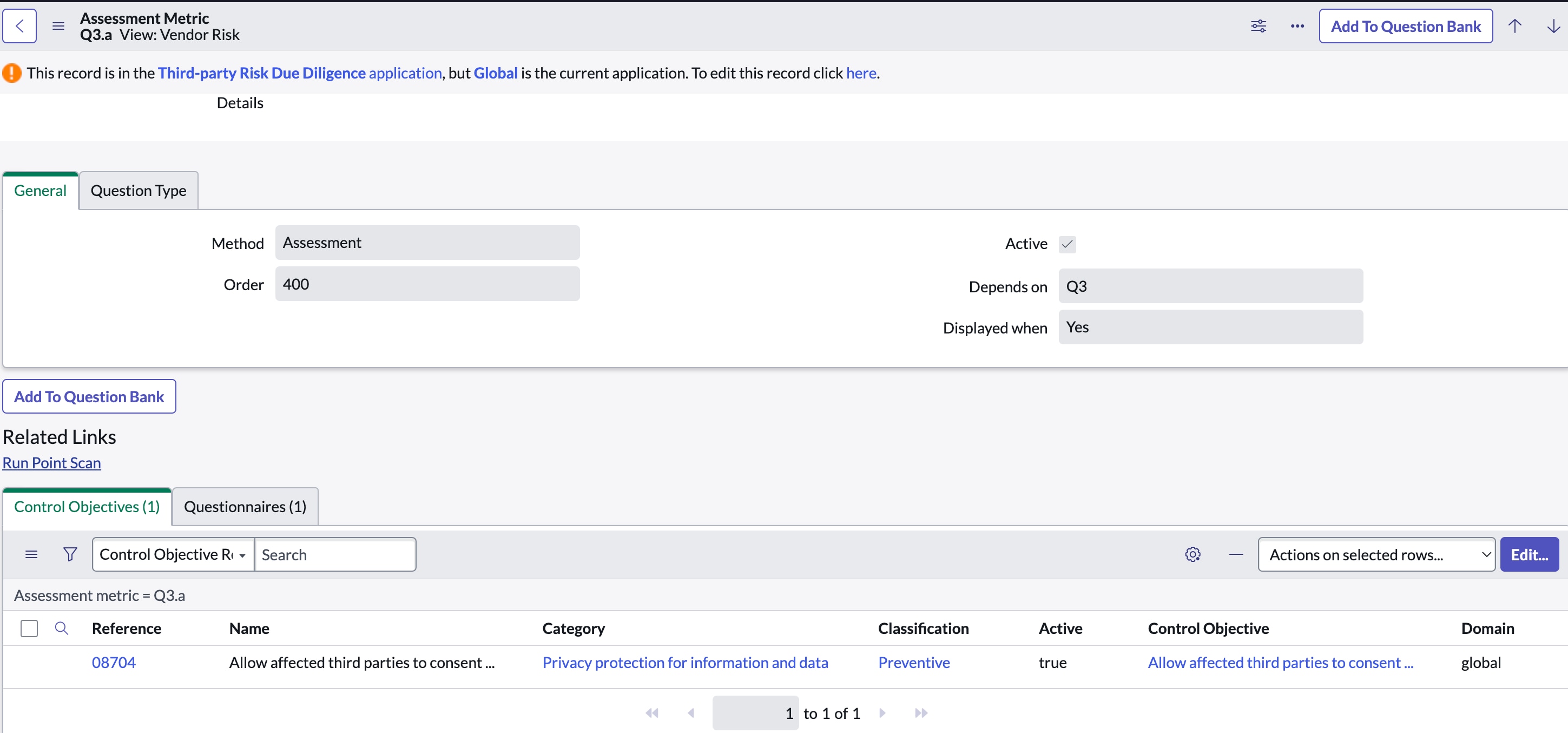Toggle the select-all rows checkbox

point(29,627)
